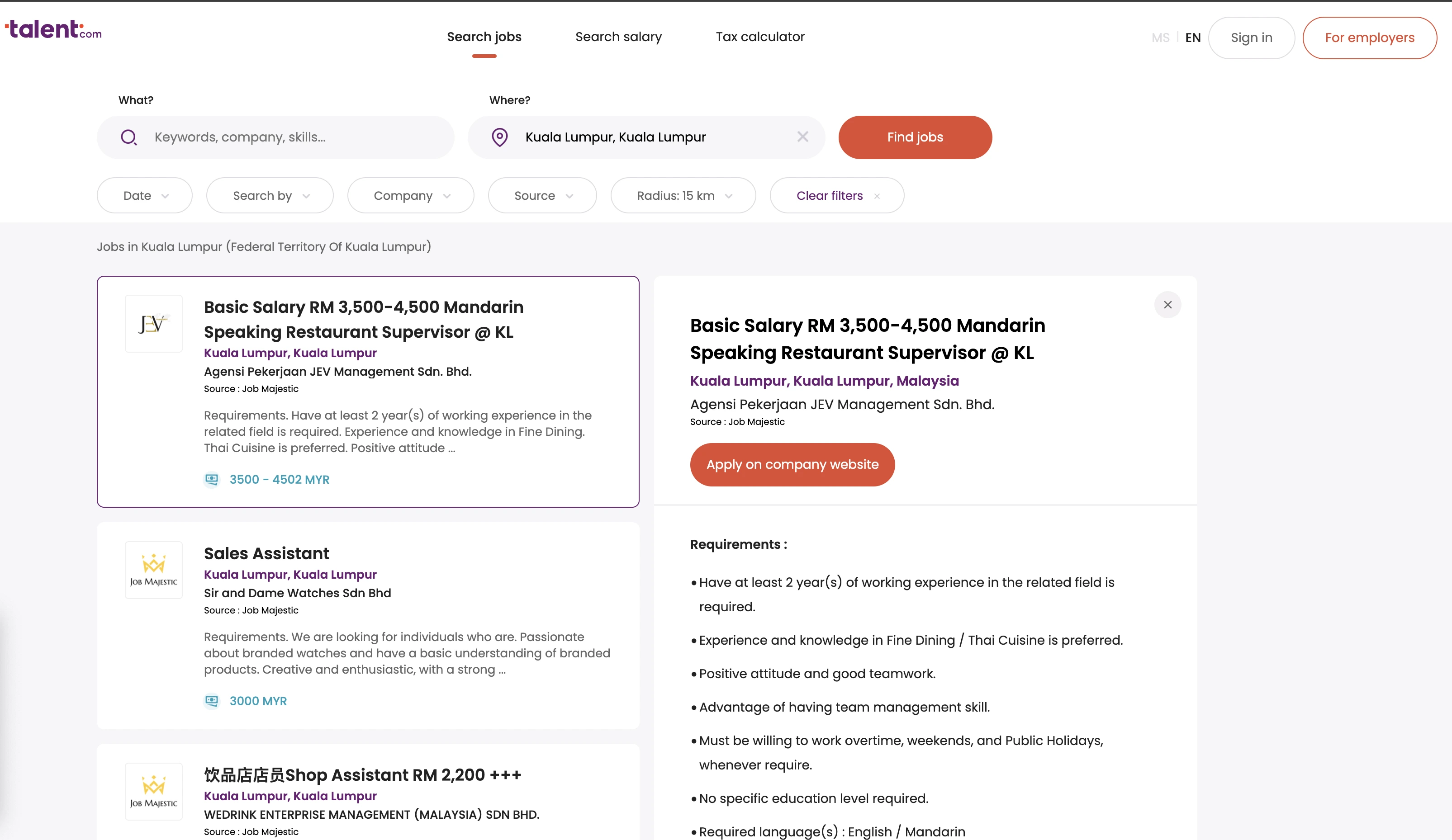
Task: Click Apply on company website
Action: [x=792, y=464]
